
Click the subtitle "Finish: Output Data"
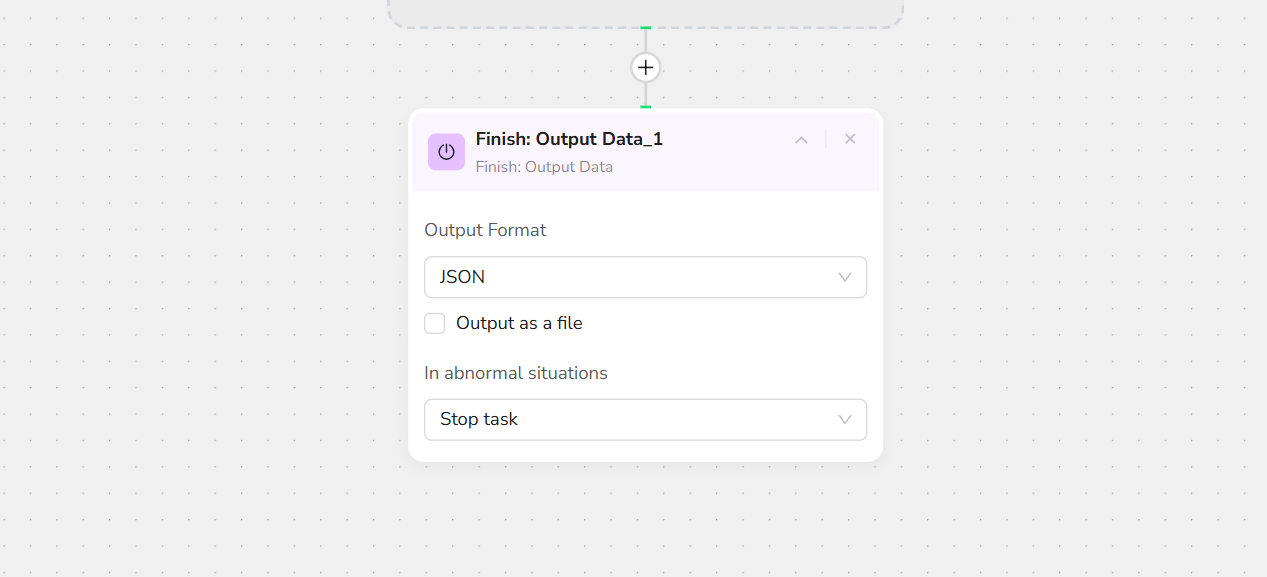click(x=544, y=167)
